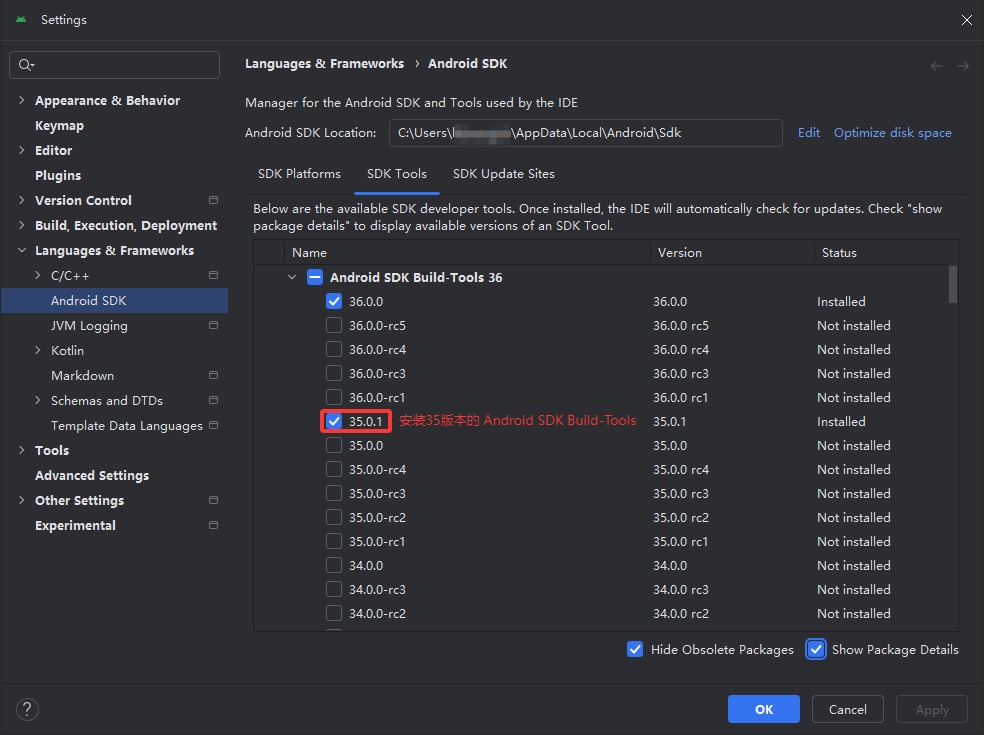Select the 35.0.0-rc4 row name
984x735 pixels.
coord(377,469)
